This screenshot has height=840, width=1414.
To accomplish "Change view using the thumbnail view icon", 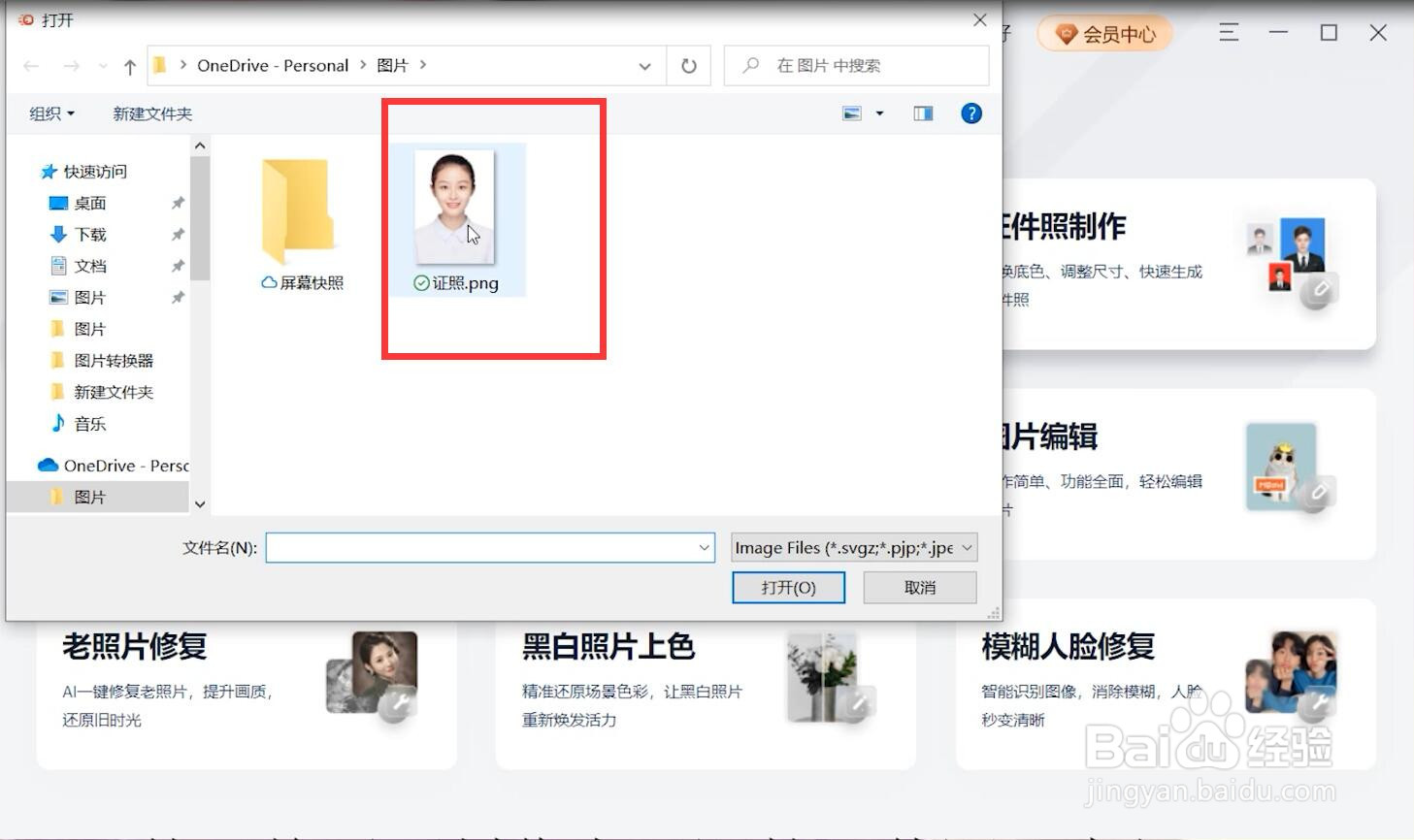I will 853,113.
